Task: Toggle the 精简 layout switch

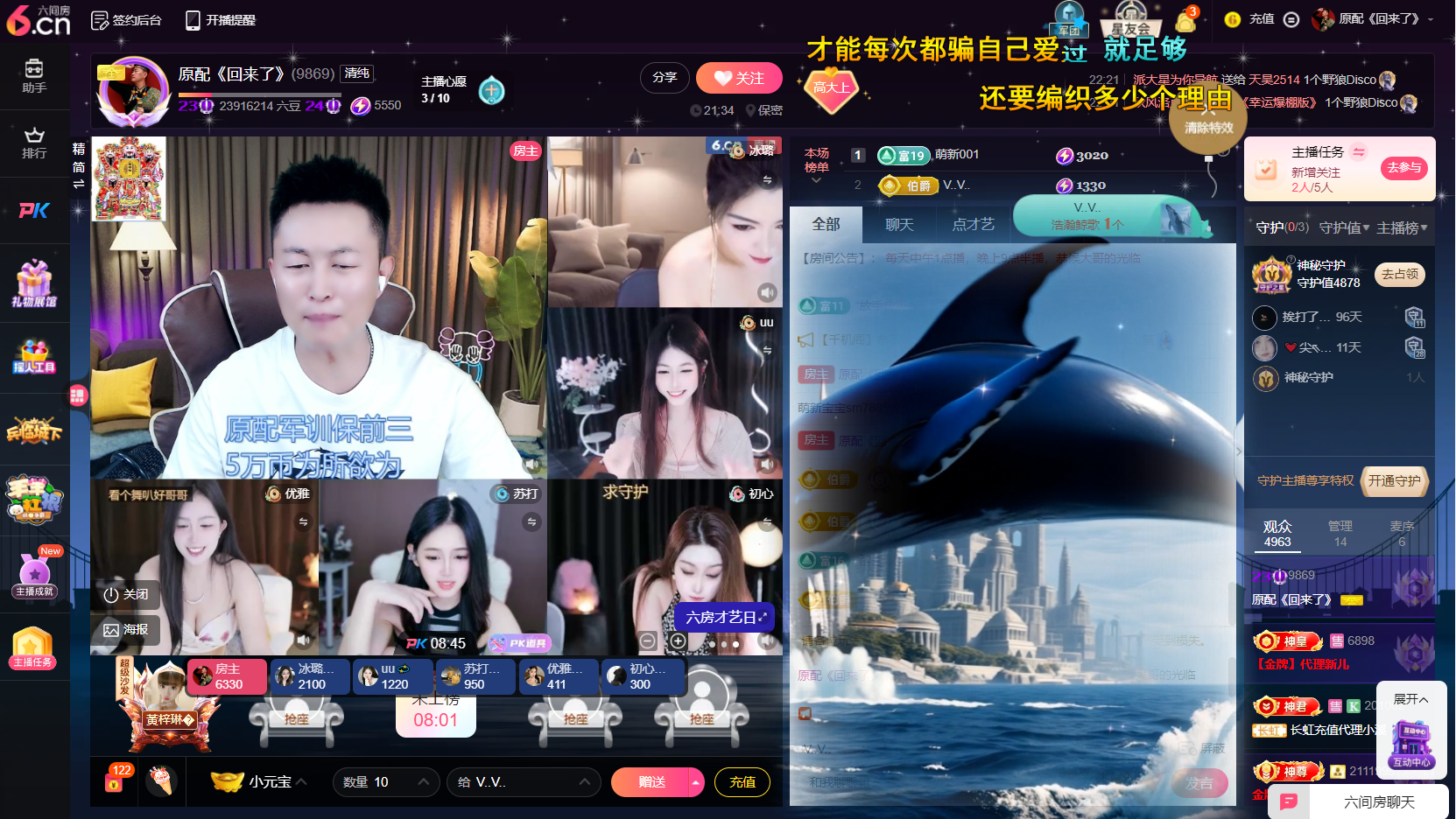Action: (x=79, y=165)
